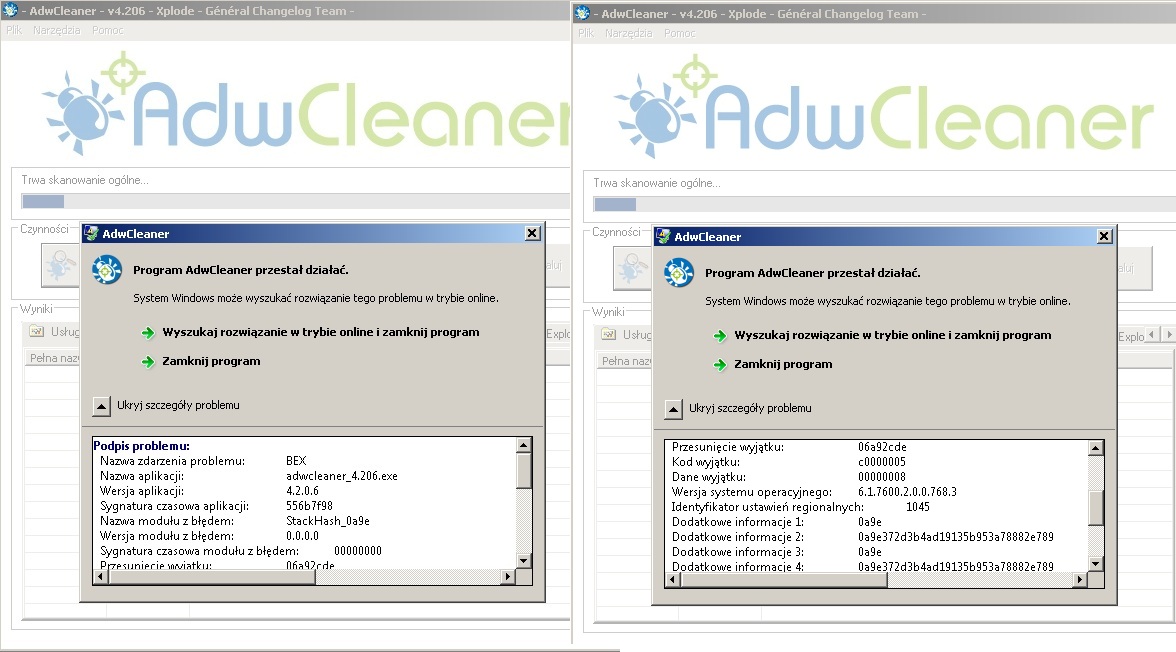This screenshot has height=652, width=1176.
Task: Open Narzędzia menu in right AdwCleaner window
Action: click(628, 33)
